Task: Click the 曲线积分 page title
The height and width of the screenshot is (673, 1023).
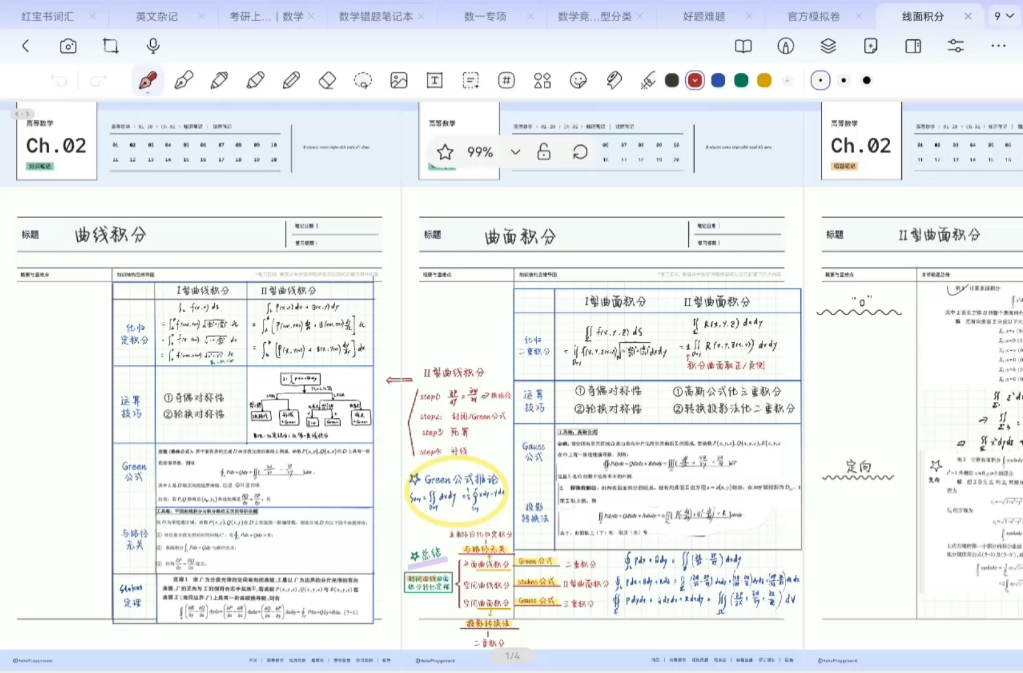Action: click(110, 234)
